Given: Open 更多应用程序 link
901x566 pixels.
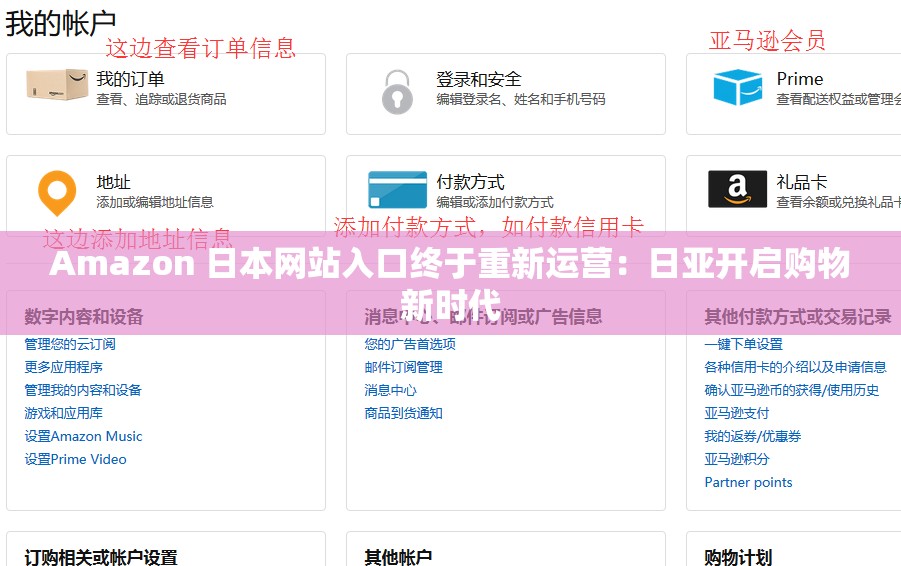Looking at the screenshot, I should coord(63,367).
